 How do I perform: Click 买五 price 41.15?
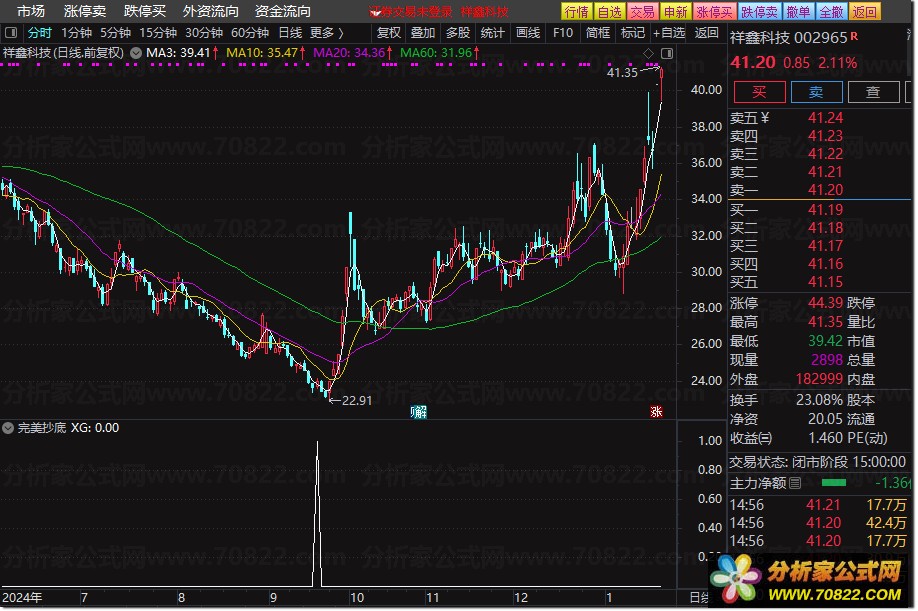click(825, 282)
